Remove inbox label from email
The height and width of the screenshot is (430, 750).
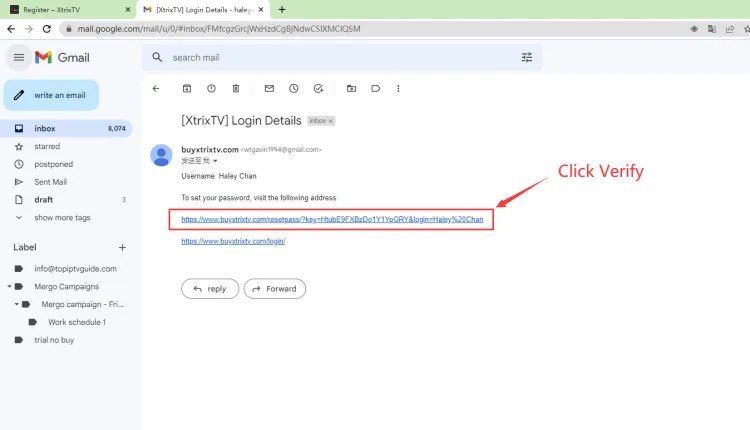(331, 121)
